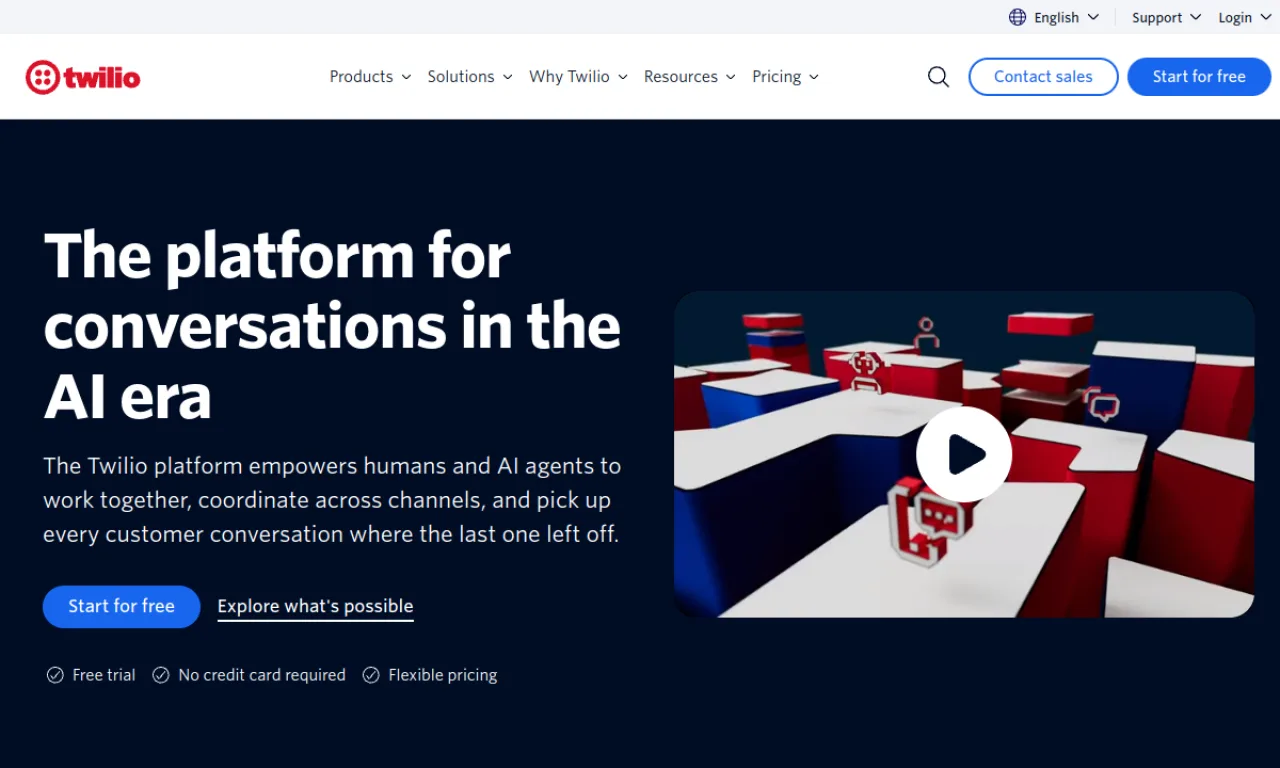Click the globe language icon
Screen dimensions: 1280x768
point(1017,17)
